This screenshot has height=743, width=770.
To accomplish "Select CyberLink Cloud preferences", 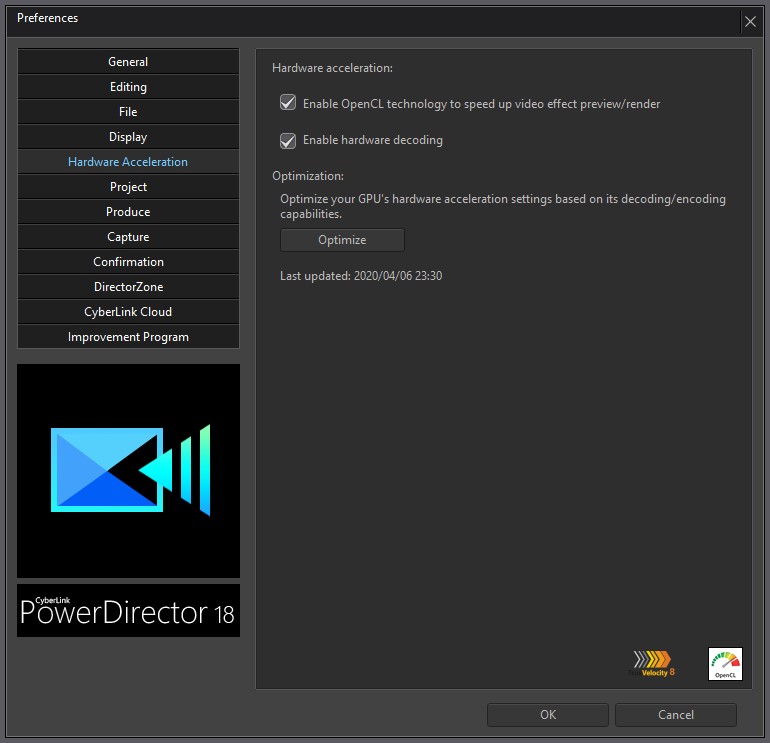I will pyautogui.click(x=128, y=312).
